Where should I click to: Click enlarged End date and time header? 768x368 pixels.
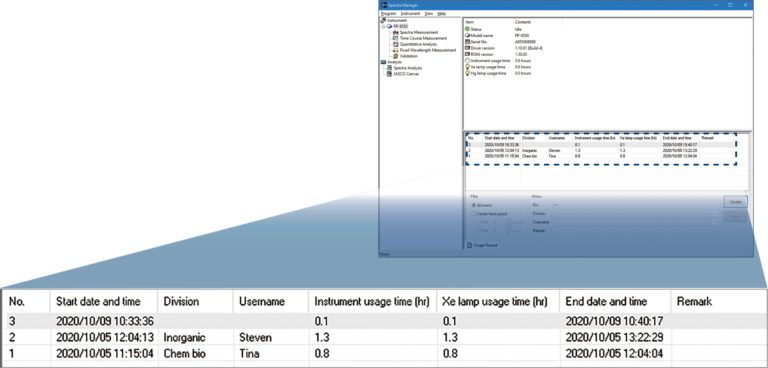click(x=615, y=301)
